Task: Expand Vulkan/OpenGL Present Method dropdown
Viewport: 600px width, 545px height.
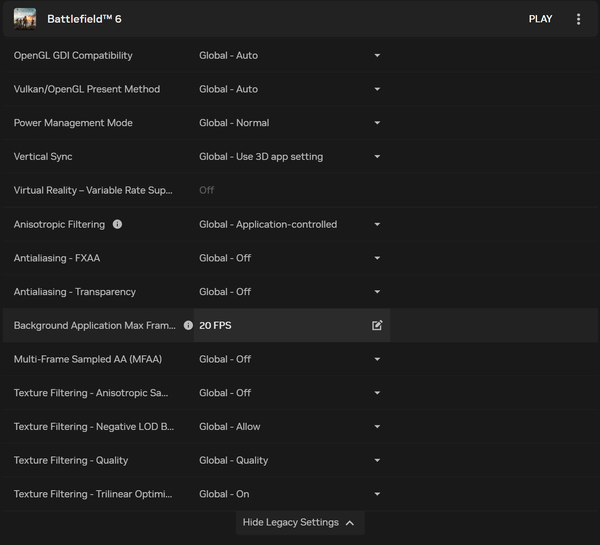Action: pyautogui.click(x=290, y=89)
